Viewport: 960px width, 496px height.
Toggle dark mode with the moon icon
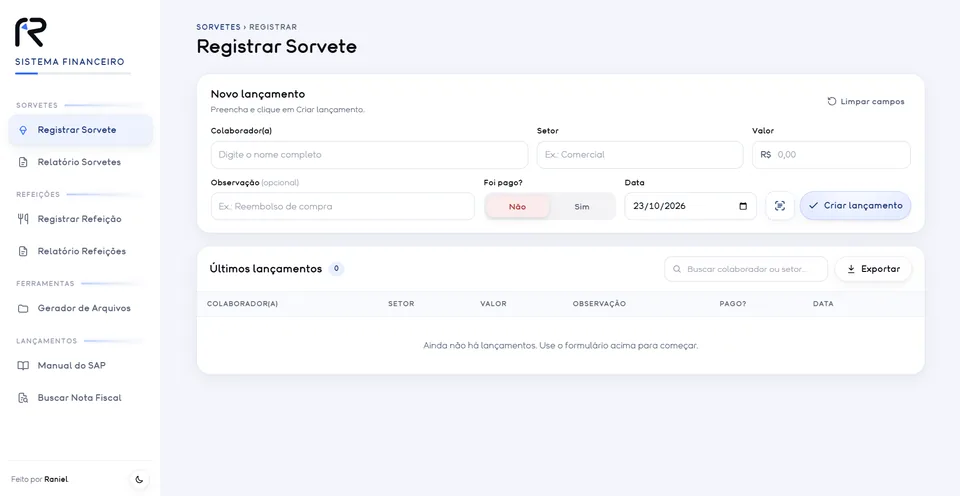point(139,479)
